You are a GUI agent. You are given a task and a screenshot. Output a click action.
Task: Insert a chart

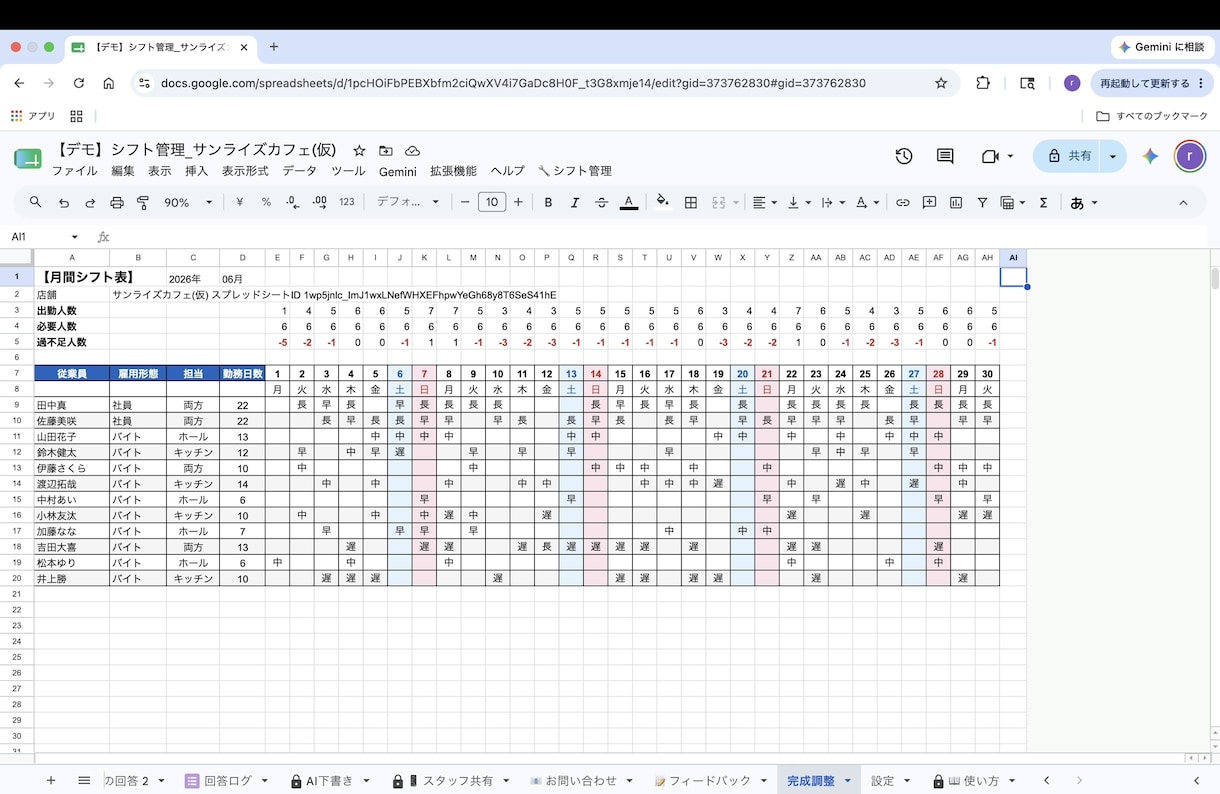coord(956,202)
